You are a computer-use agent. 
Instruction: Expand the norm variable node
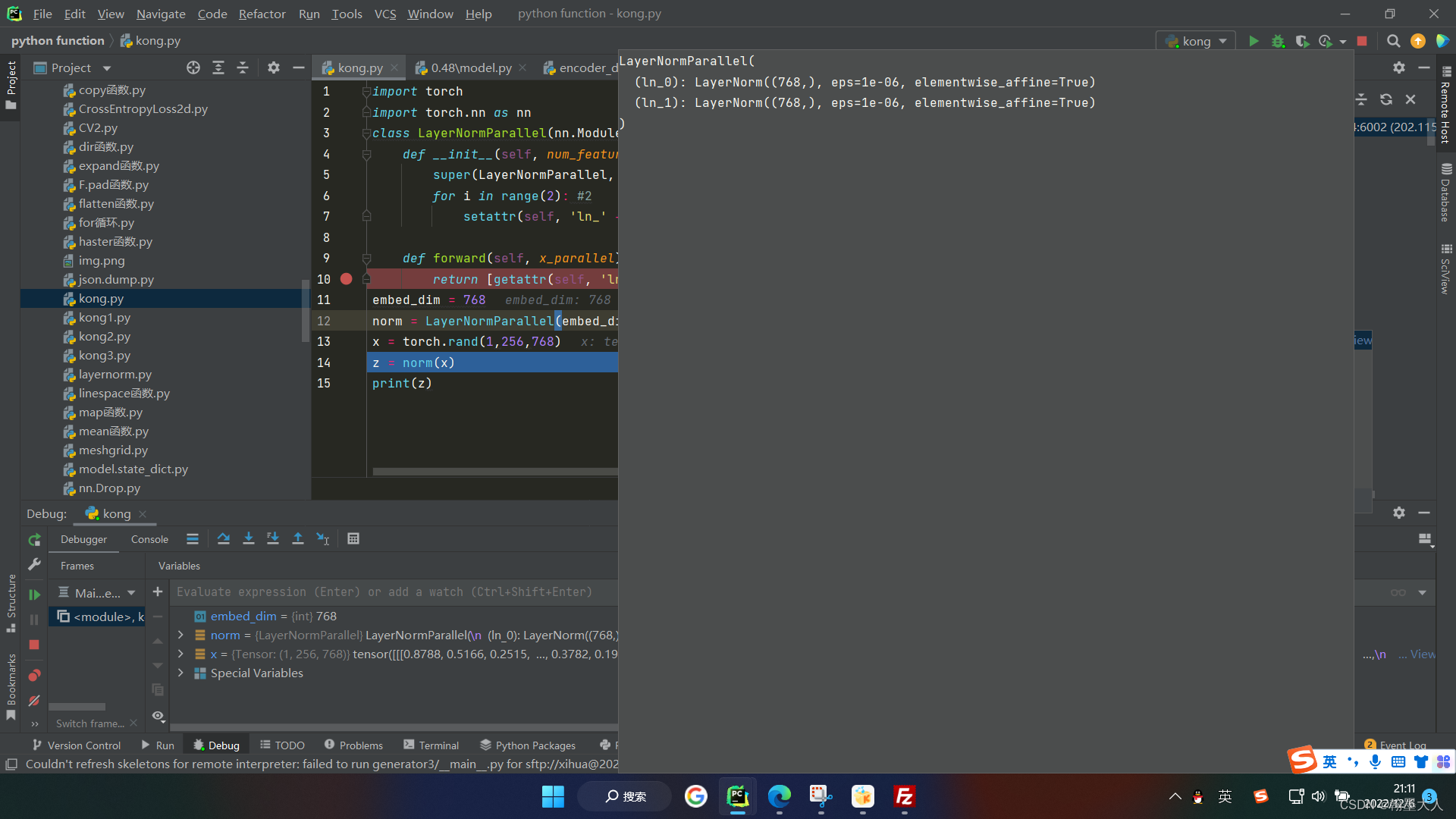click(180, 635)
